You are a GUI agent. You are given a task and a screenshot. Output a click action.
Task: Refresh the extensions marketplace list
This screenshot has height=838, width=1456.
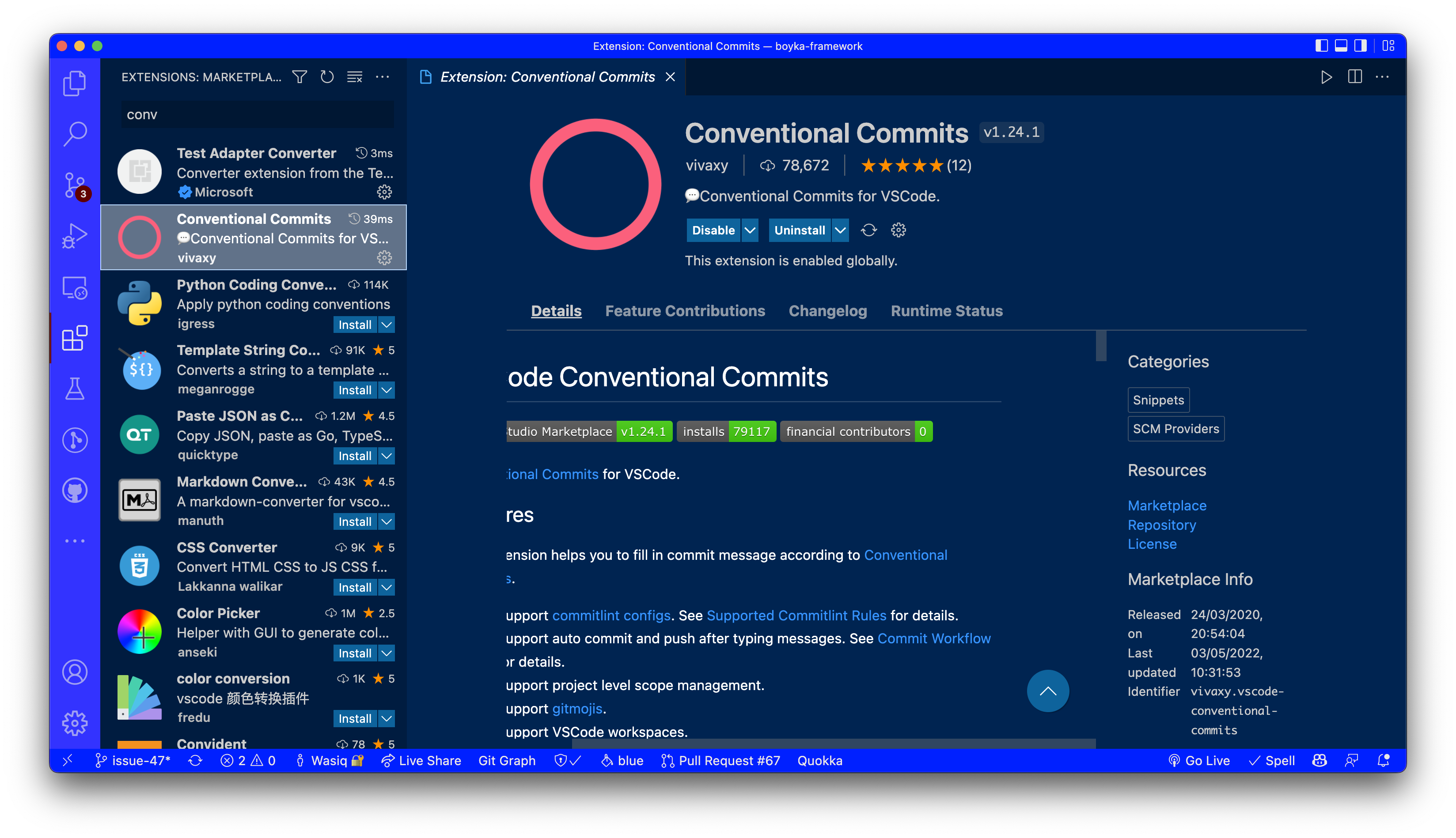coord(326,76)
